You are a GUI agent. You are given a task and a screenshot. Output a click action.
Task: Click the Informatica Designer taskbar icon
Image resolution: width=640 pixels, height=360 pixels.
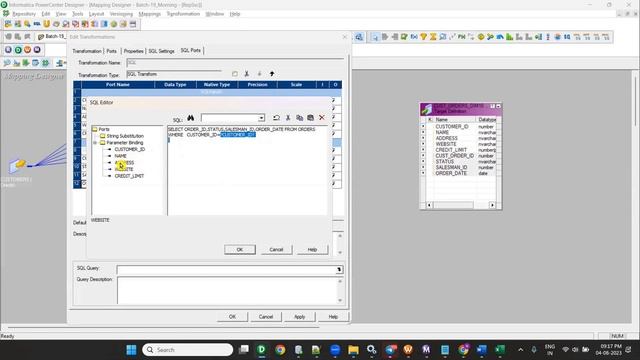point(262,350)
